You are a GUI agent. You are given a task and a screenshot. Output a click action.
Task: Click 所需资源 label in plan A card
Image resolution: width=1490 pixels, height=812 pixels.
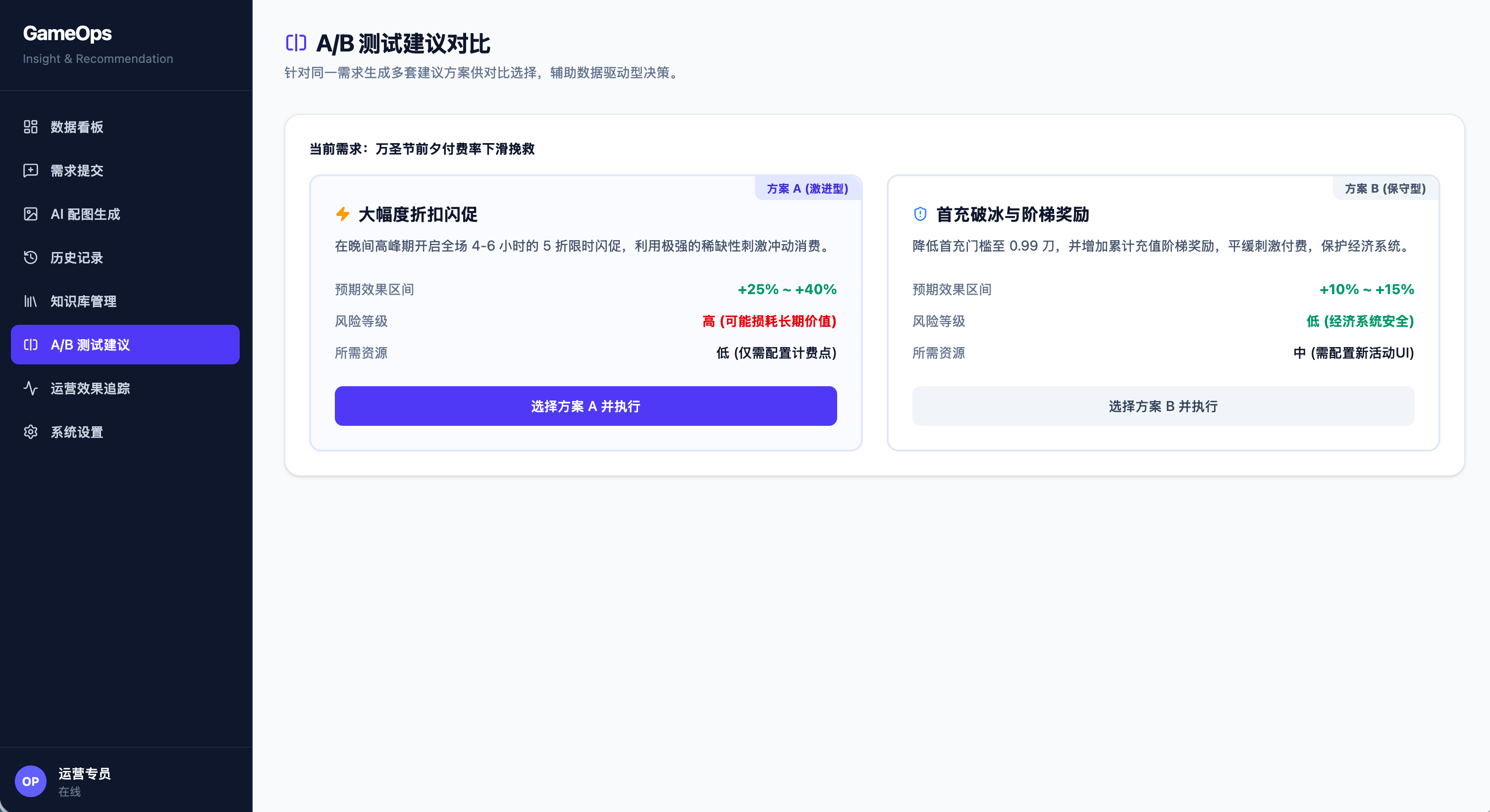361,353
